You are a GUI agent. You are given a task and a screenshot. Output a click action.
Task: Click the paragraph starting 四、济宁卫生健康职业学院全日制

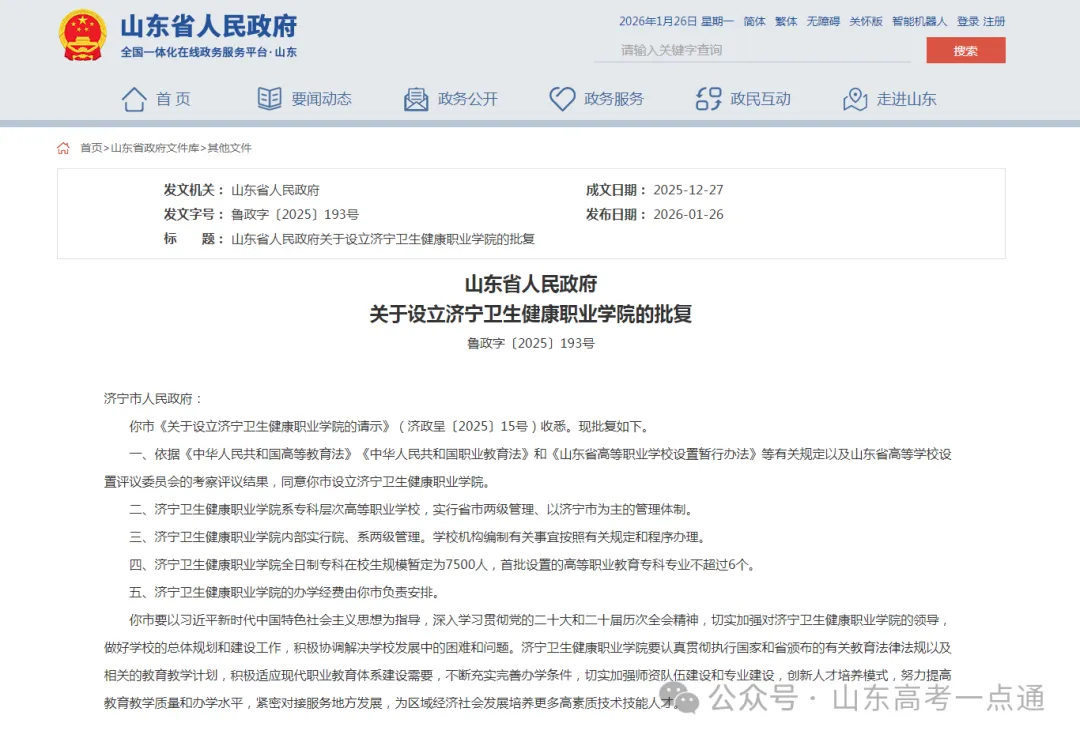click(x=444, y=565)
